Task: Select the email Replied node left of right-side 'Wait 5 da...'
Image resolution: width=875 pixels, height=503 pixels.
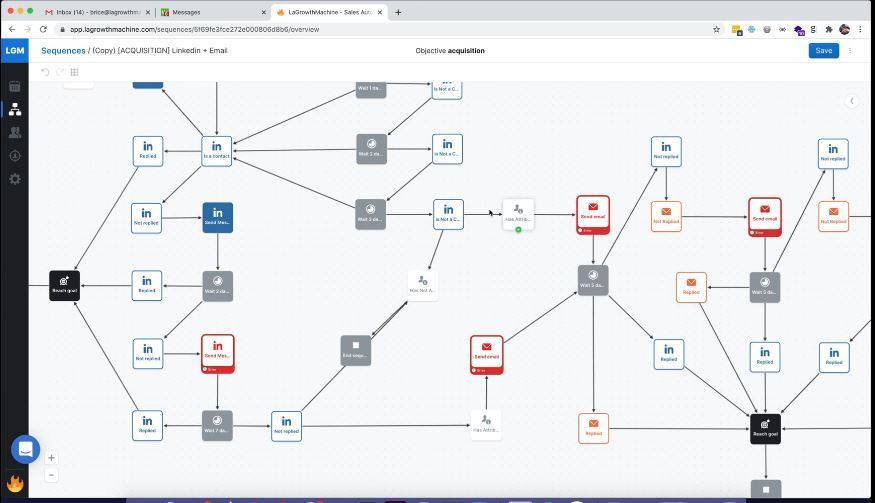Action: 691,287
